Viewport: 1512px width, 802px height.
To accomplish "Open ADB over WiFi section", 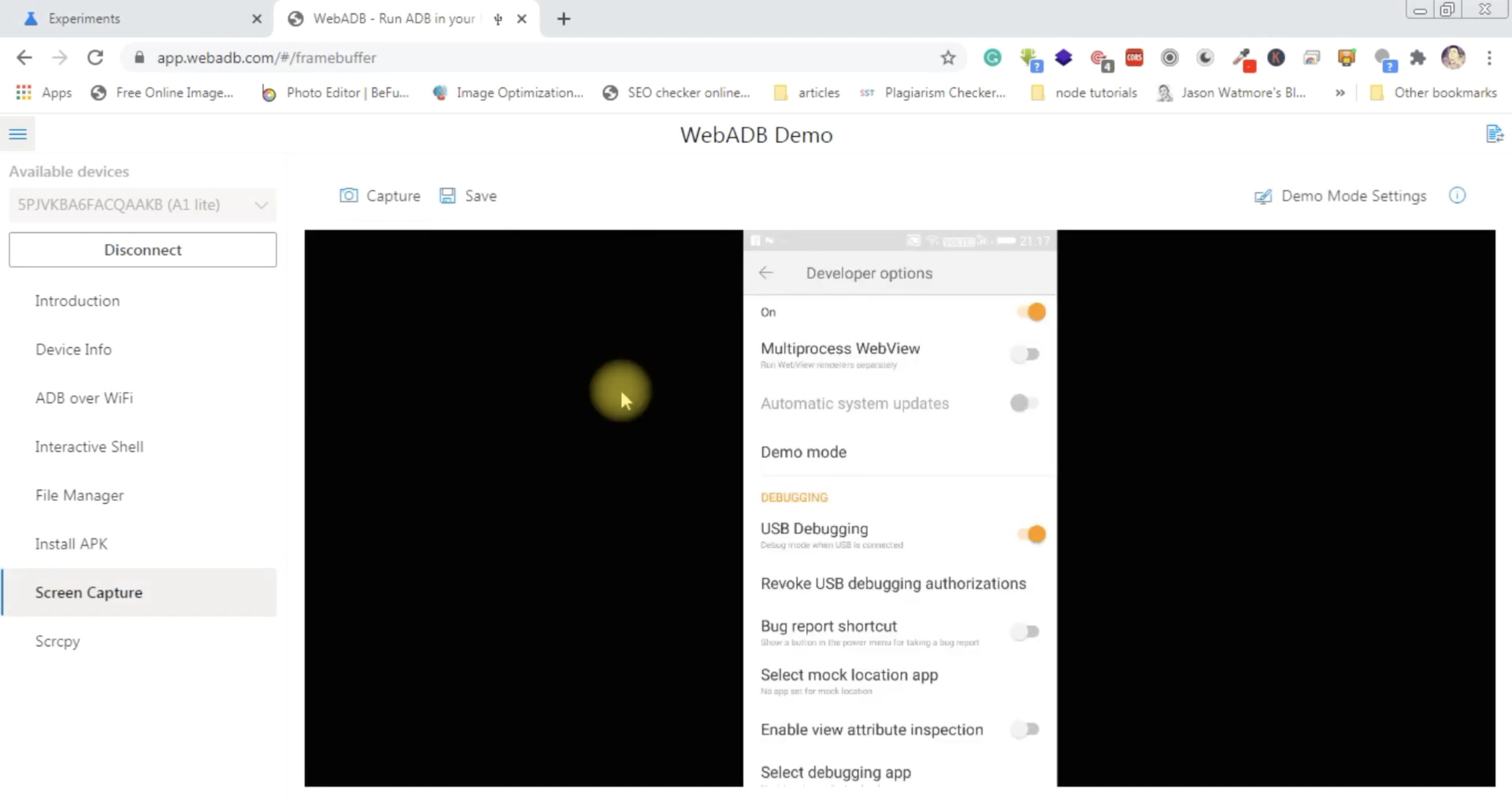I will pos(84,398).
